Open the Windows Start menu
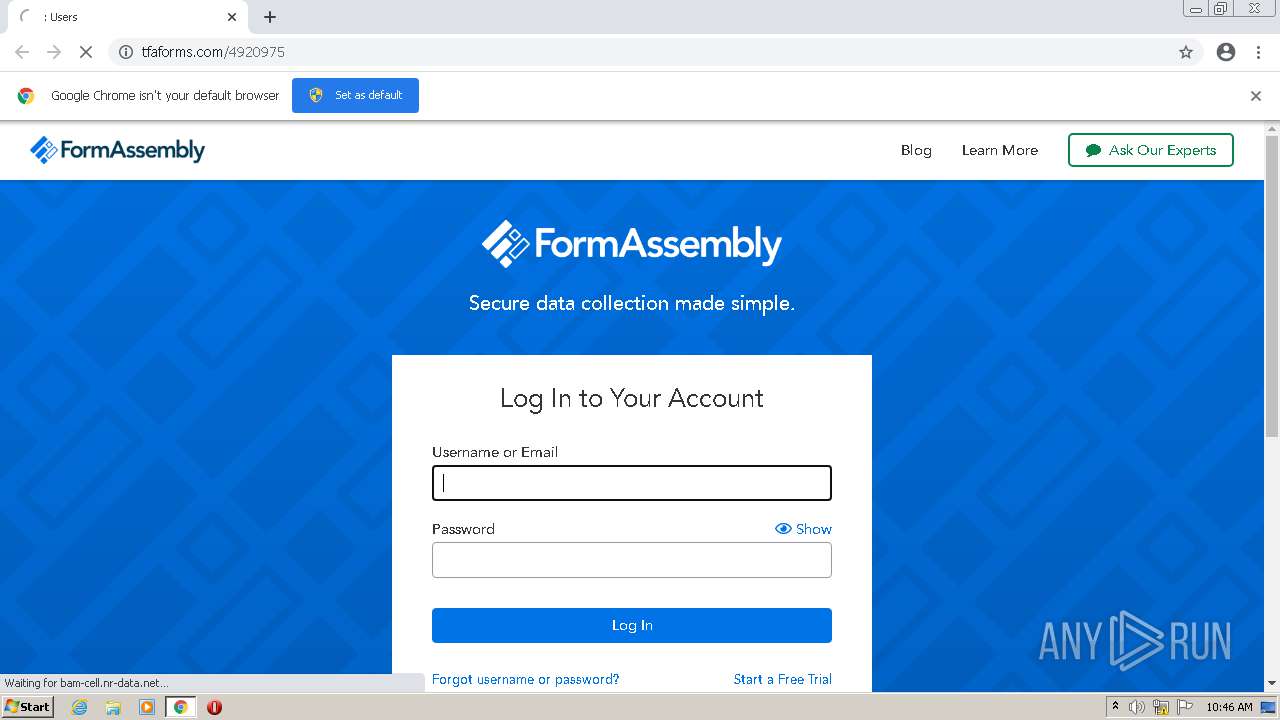 pyautogui.click(x=27, y=707)
